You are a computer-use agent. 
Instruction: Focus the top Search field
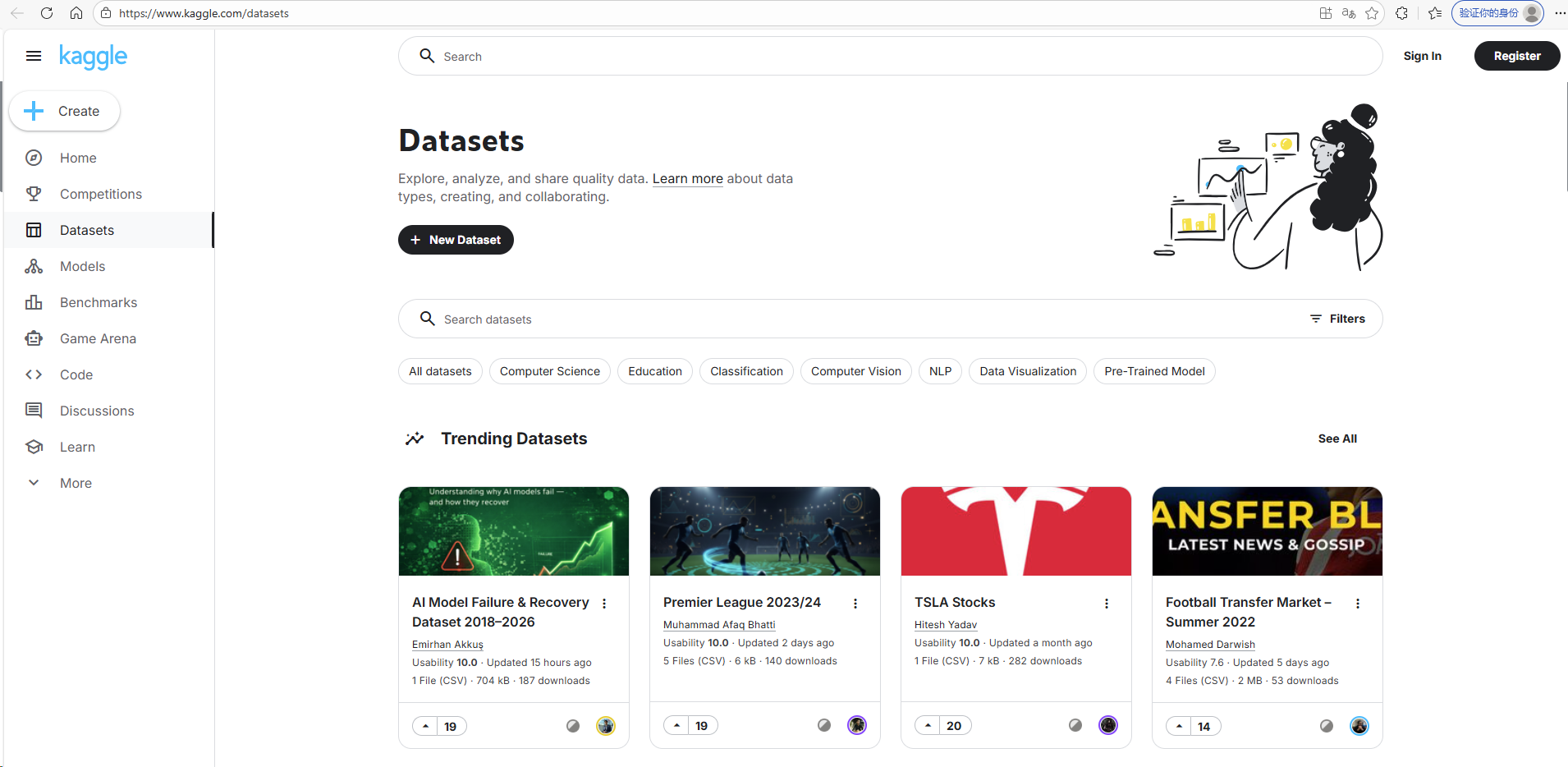click(x=890, y=56)
